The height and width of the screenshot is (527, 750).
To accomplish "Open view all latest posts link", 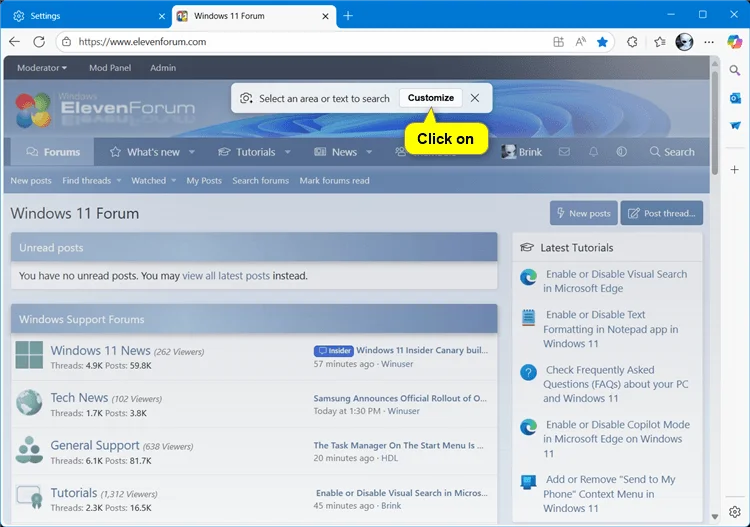I will (x=226, y=275).
